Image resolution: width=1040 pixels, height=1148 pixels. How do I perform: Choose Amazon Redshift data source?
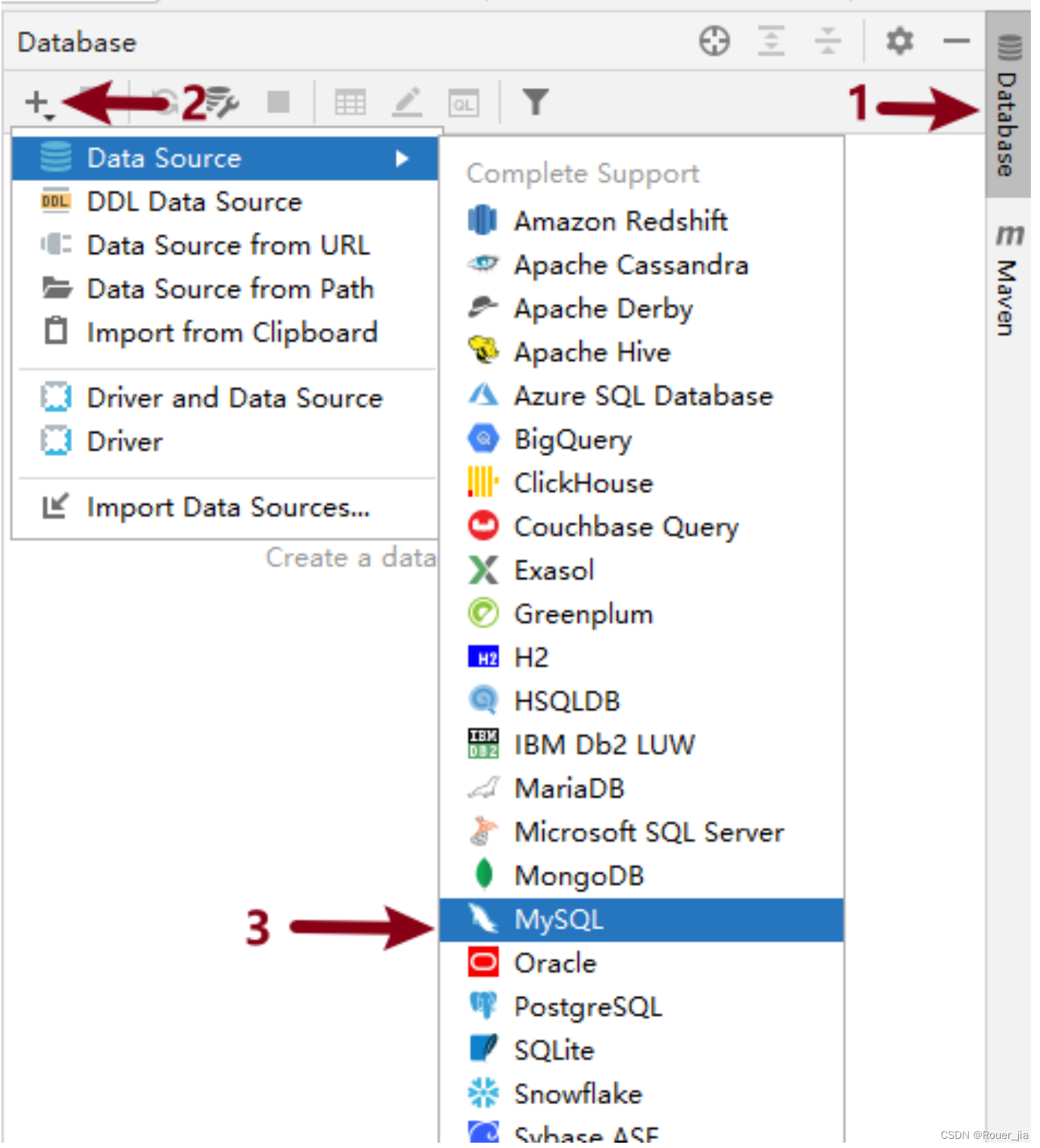click(x=641, y=221)
